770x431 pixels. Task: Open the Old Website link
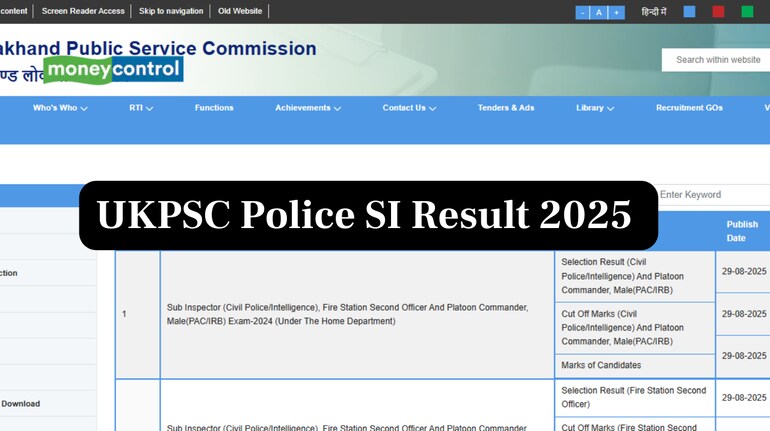point(240,11)
